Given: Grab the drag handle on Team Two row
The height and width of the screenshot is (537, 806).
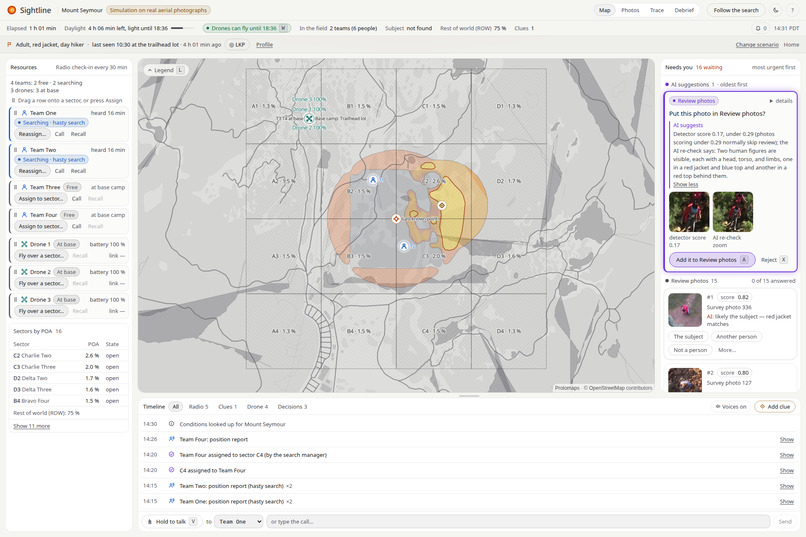Looking at the screenshot, I should 15,150.
